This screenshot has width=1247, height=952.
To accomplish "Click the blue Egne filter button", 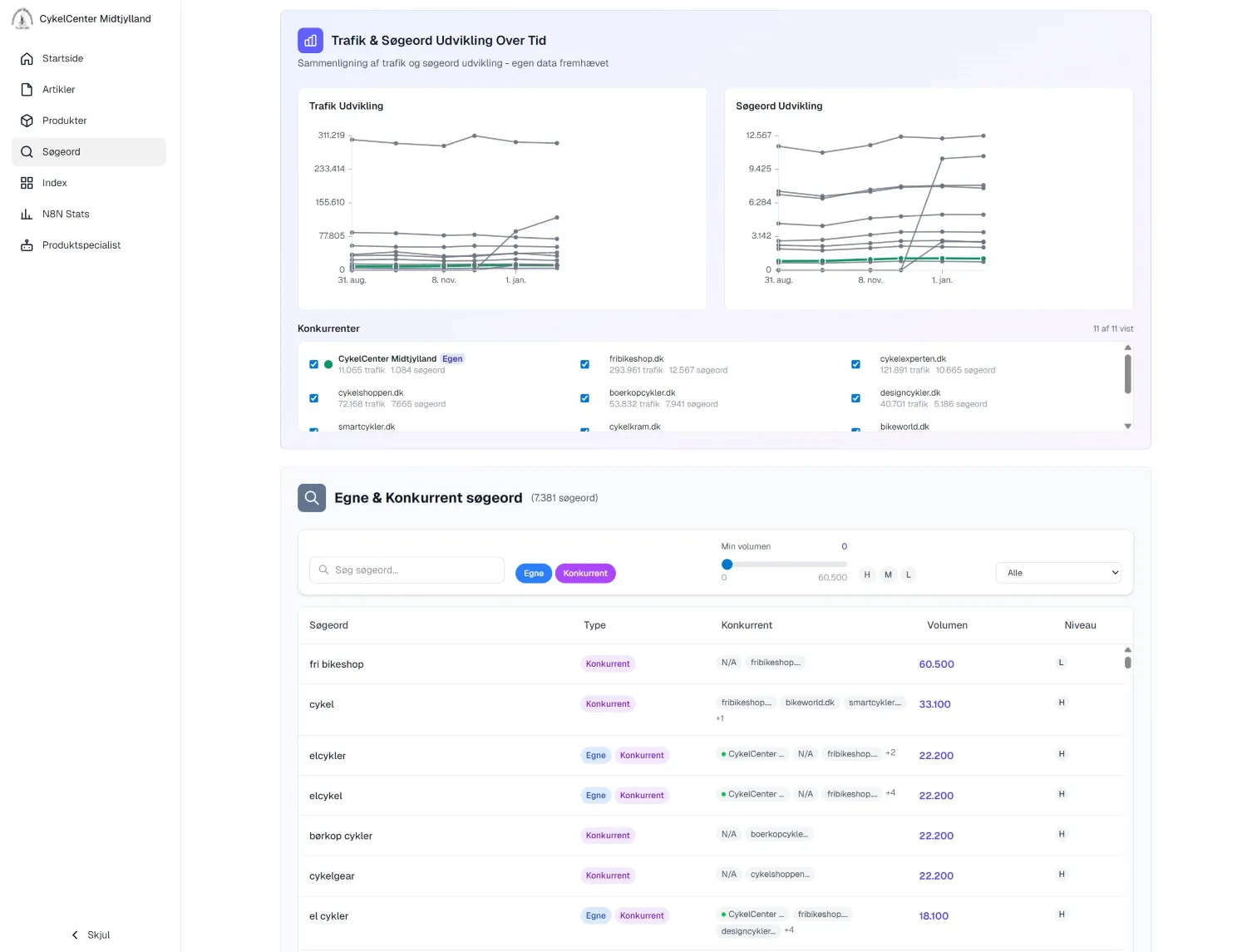I will [534, 574].
